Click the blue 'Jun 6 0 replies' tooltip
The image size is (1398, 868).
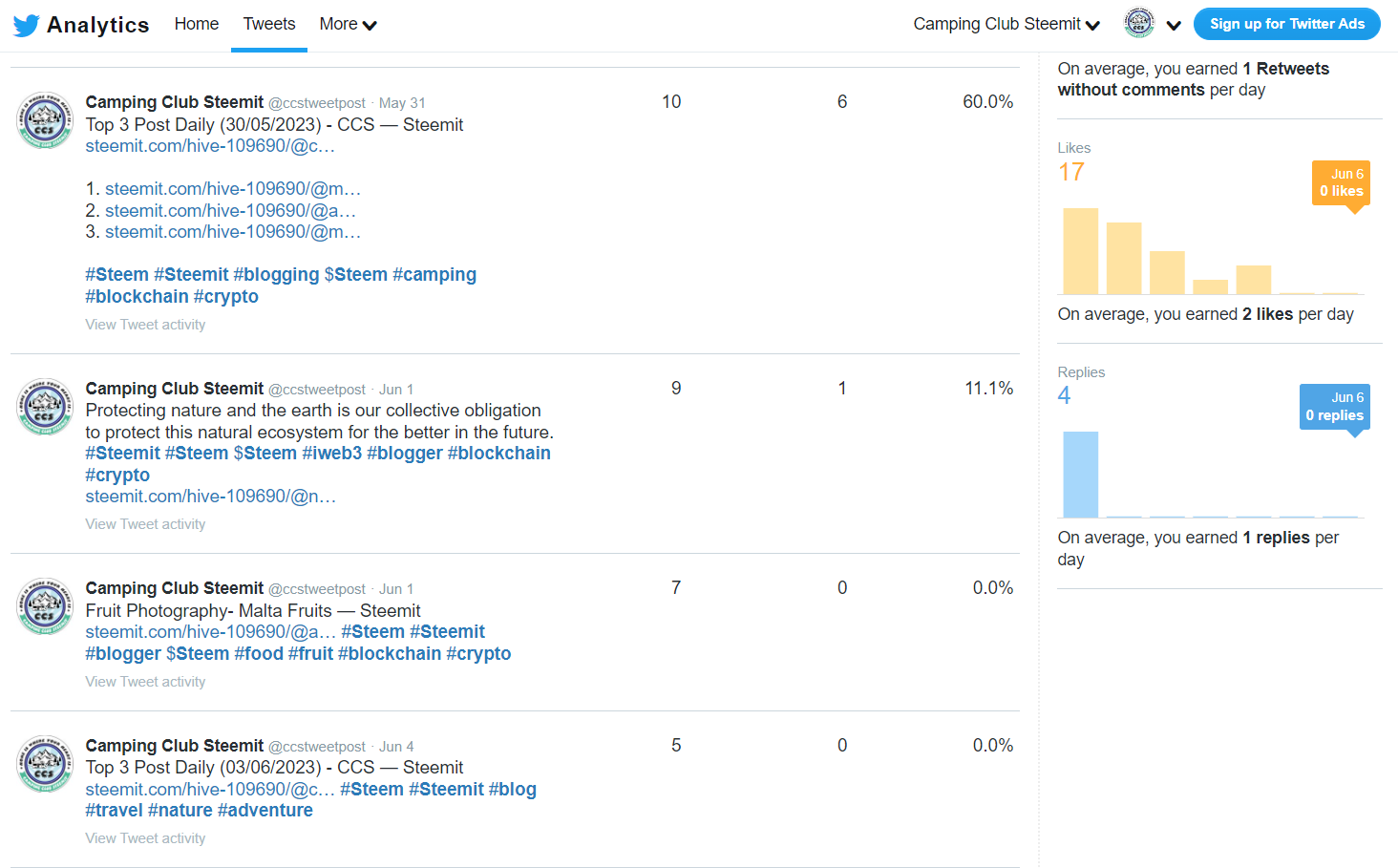point(1335,407)
